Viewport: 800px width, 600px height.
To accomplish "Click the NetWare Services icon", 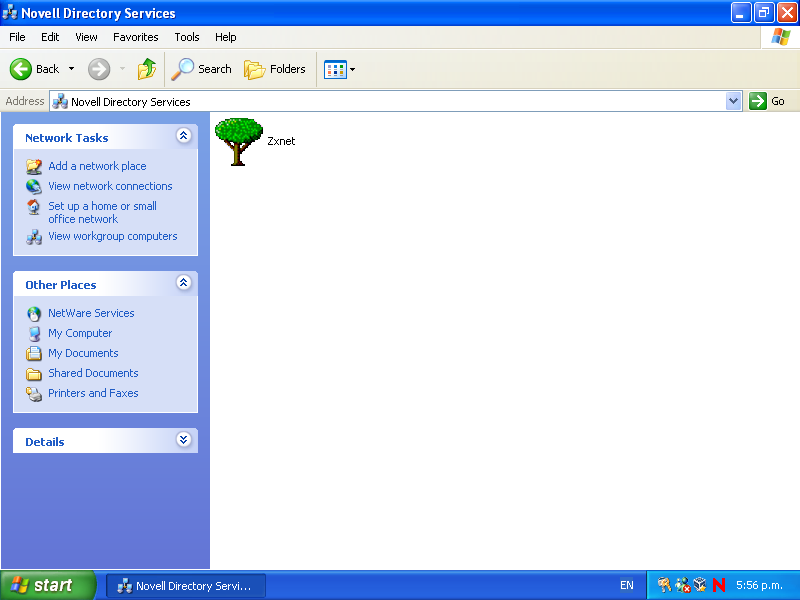I will (34, 314).
